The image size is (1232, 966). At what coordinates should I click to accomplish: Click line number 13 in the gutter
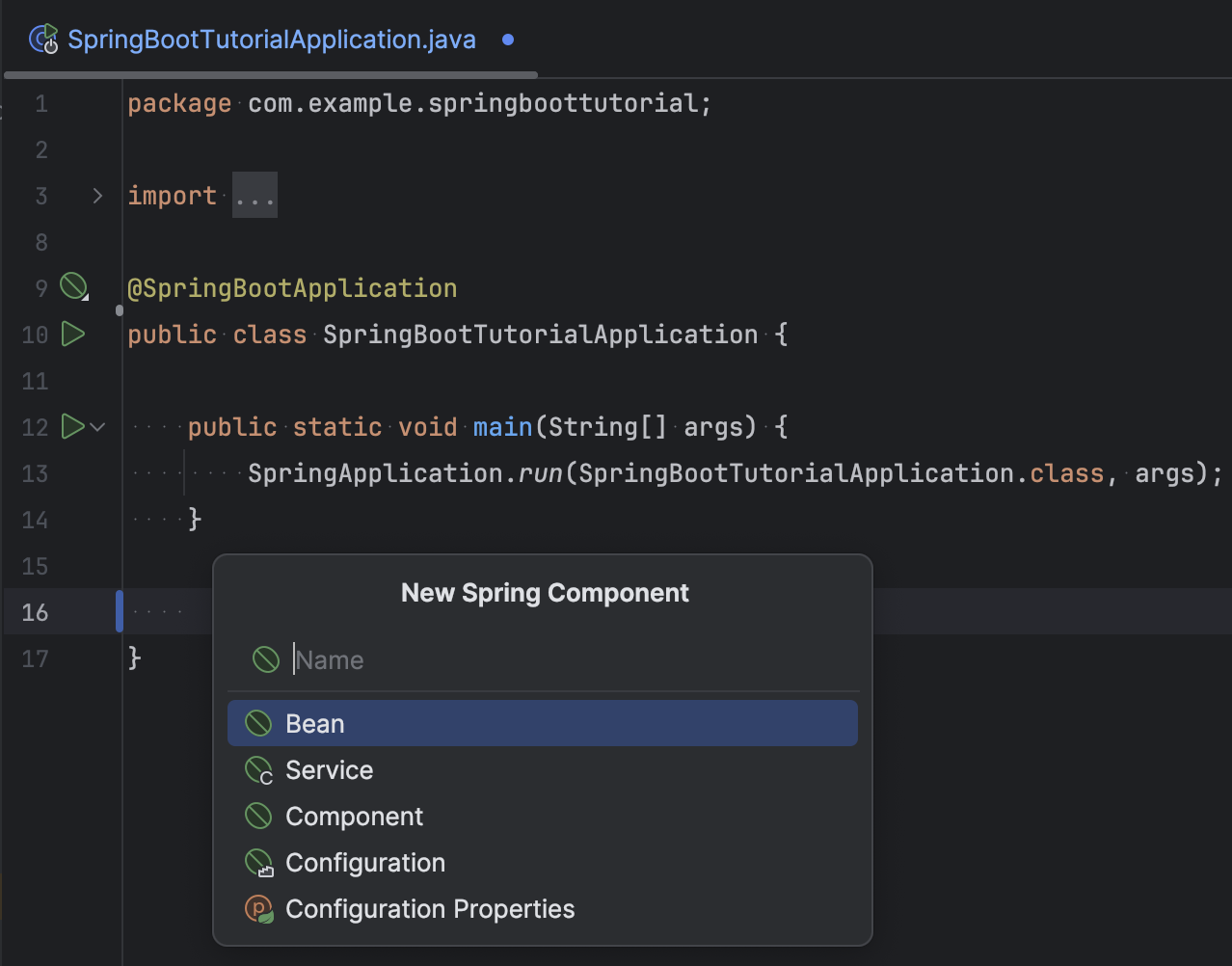[35, 473]
